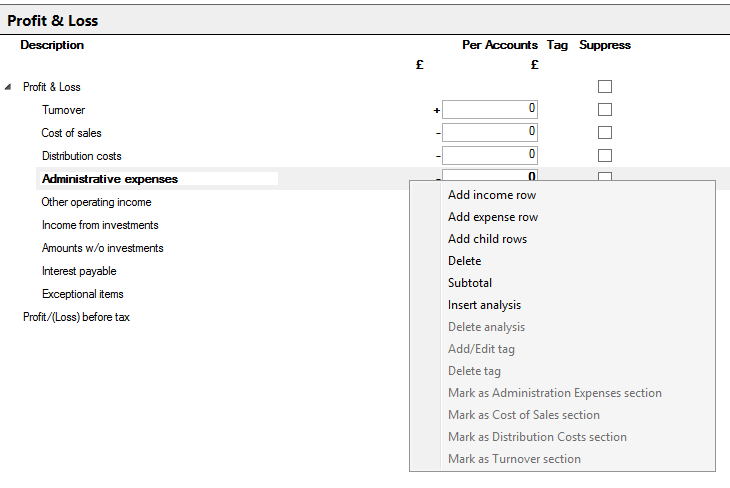The width and height of the screenshot is (730, 488).
Task: Click the Administrative expenses description field
Action: pos(157,179)
